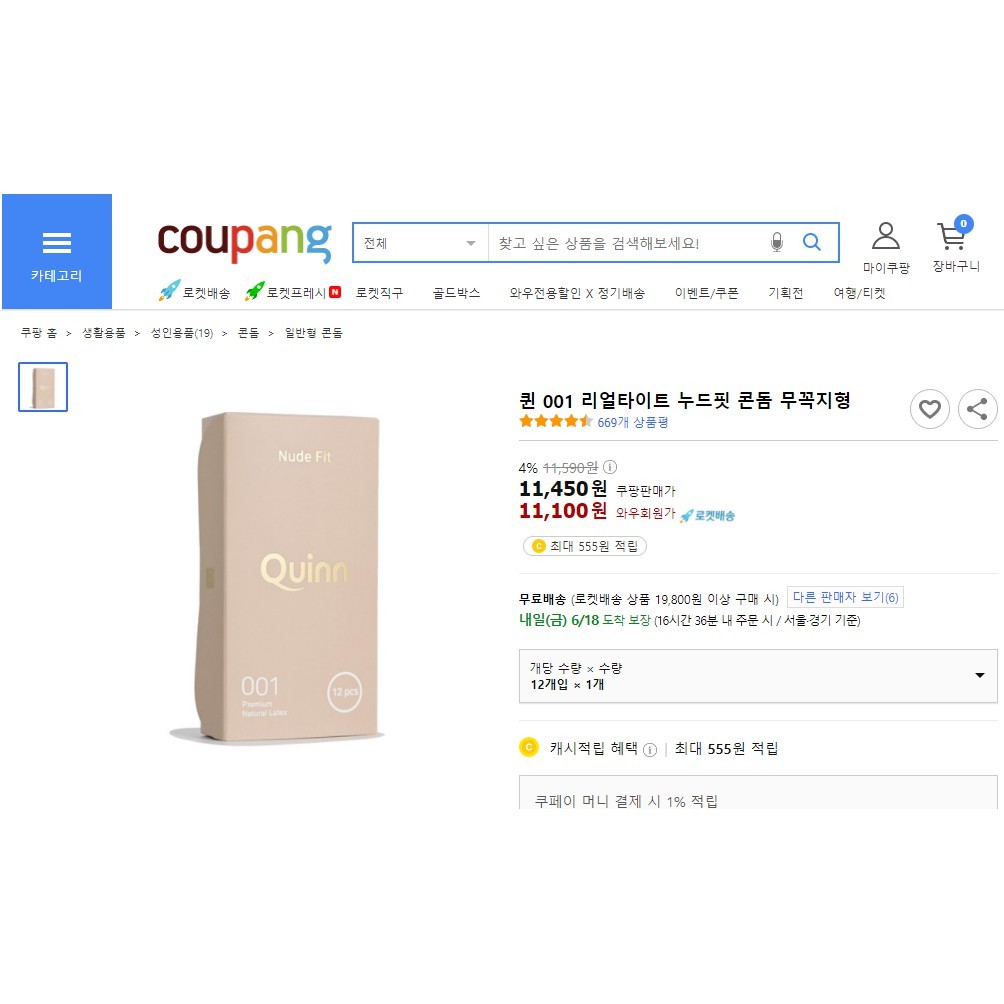Open the 개당 수량 × 수량 option dropdown
Screen dimensions: 1004x1004
coord(758,676)
